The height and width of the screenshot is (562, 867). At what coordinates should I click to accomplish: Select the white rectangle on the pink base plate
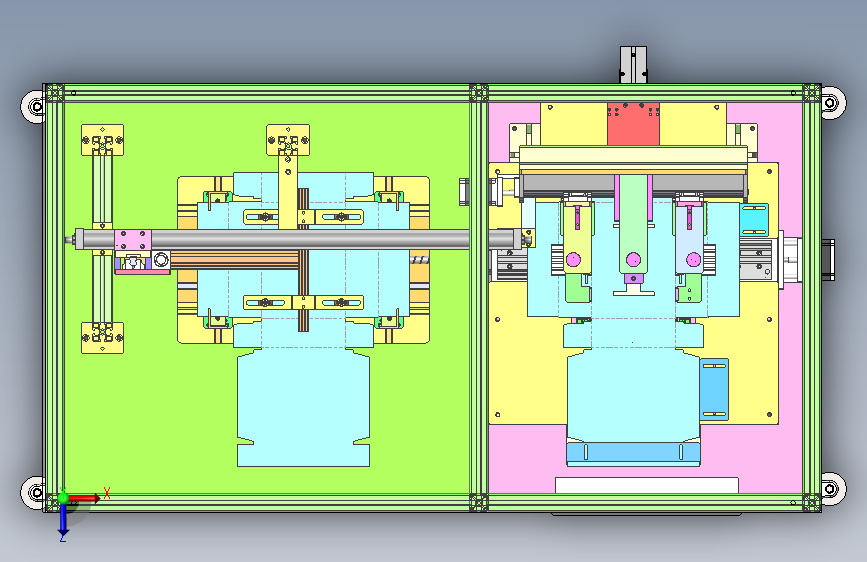click(x=646, y=485)
